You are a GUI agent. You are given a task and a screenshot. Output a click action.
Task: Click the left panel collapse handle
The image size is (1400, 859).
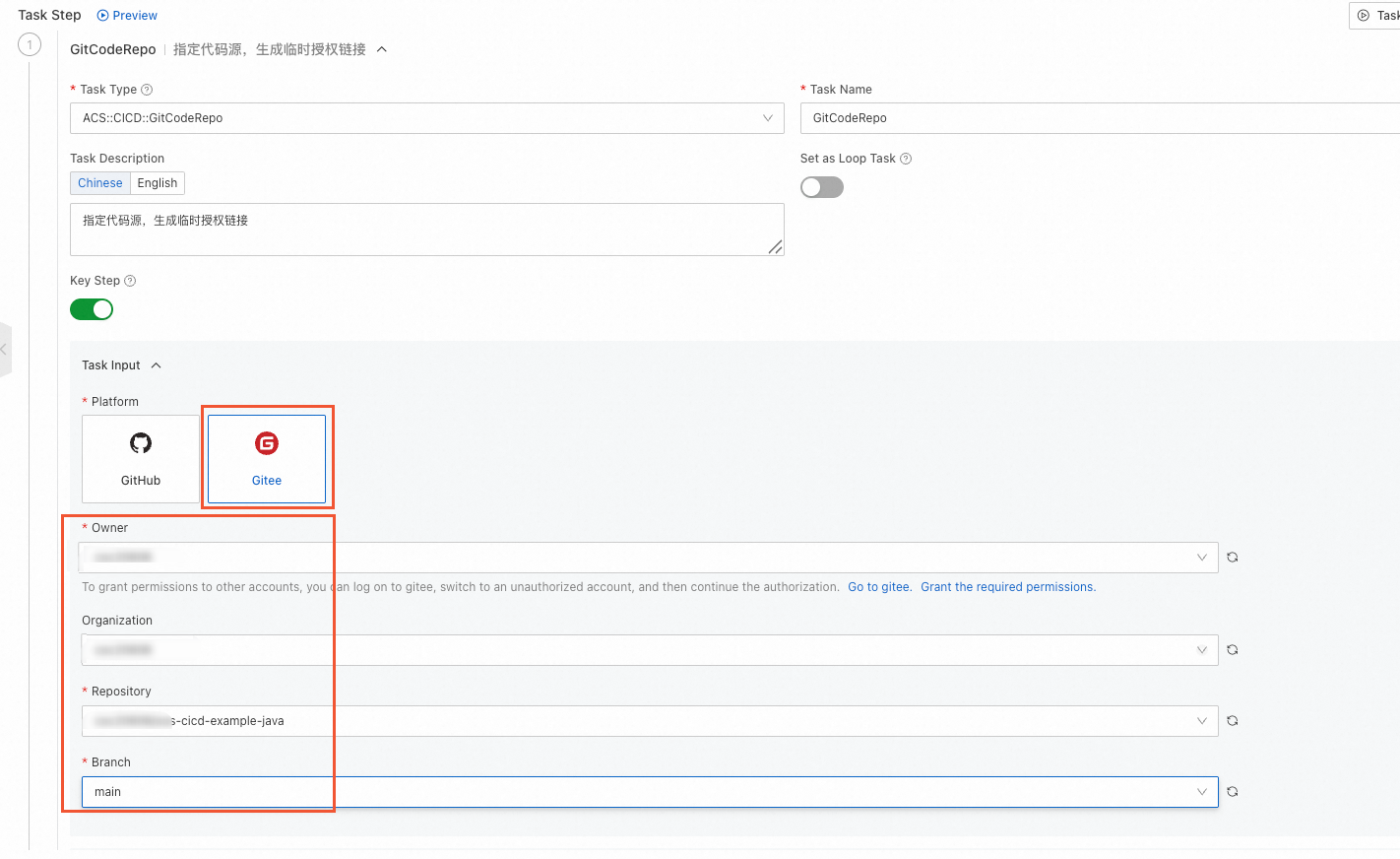5,350
